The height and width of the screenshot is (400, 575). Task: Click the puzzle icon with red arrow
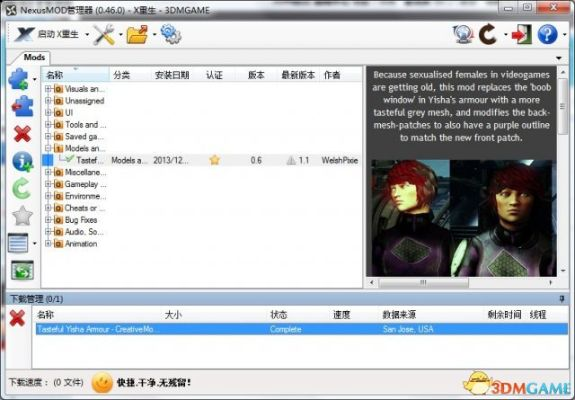tap(22, 106)
